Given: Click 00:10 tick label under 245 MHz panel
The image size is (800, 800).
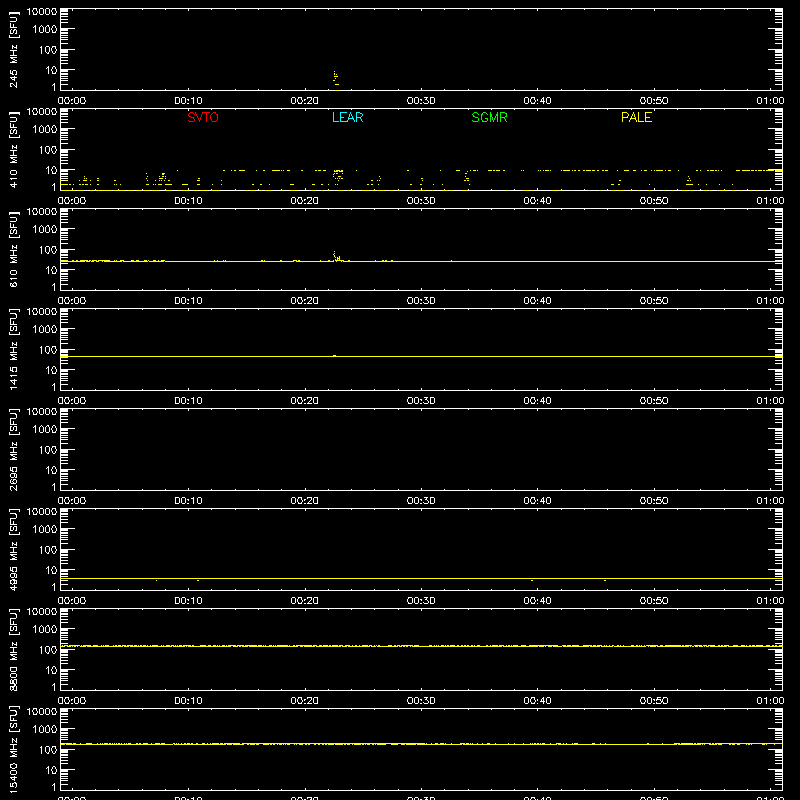Looking at the screenshot, I should point(188,101).
